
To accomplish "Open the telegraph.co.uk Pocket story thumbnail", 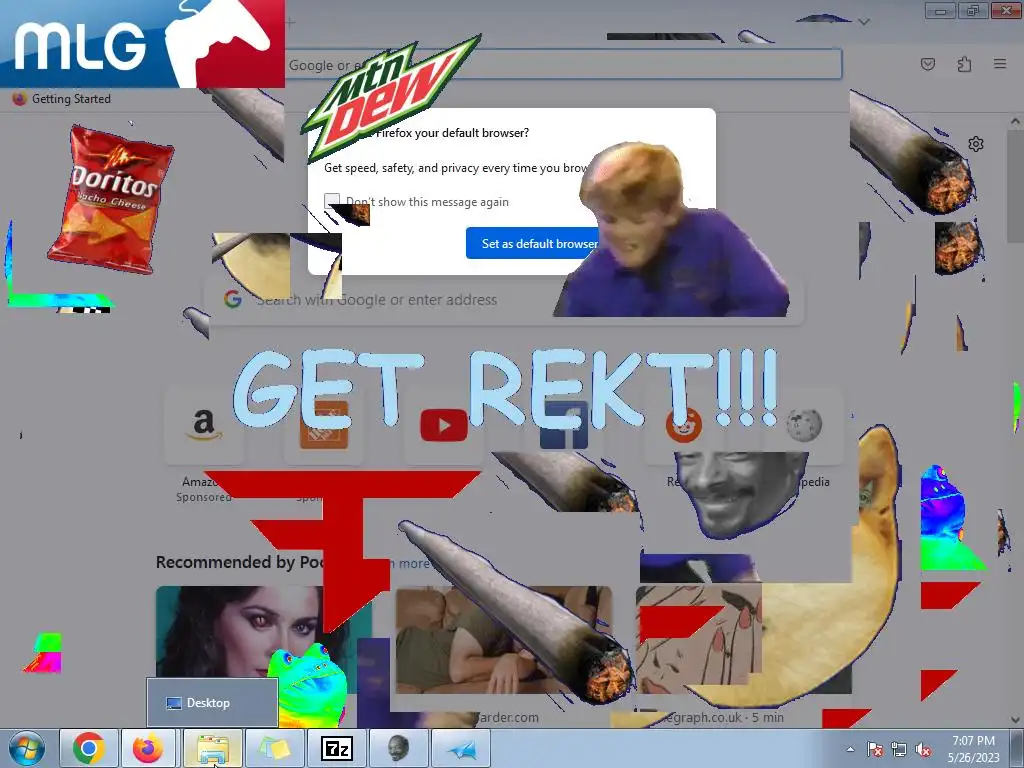I will [x=744, y=640].
